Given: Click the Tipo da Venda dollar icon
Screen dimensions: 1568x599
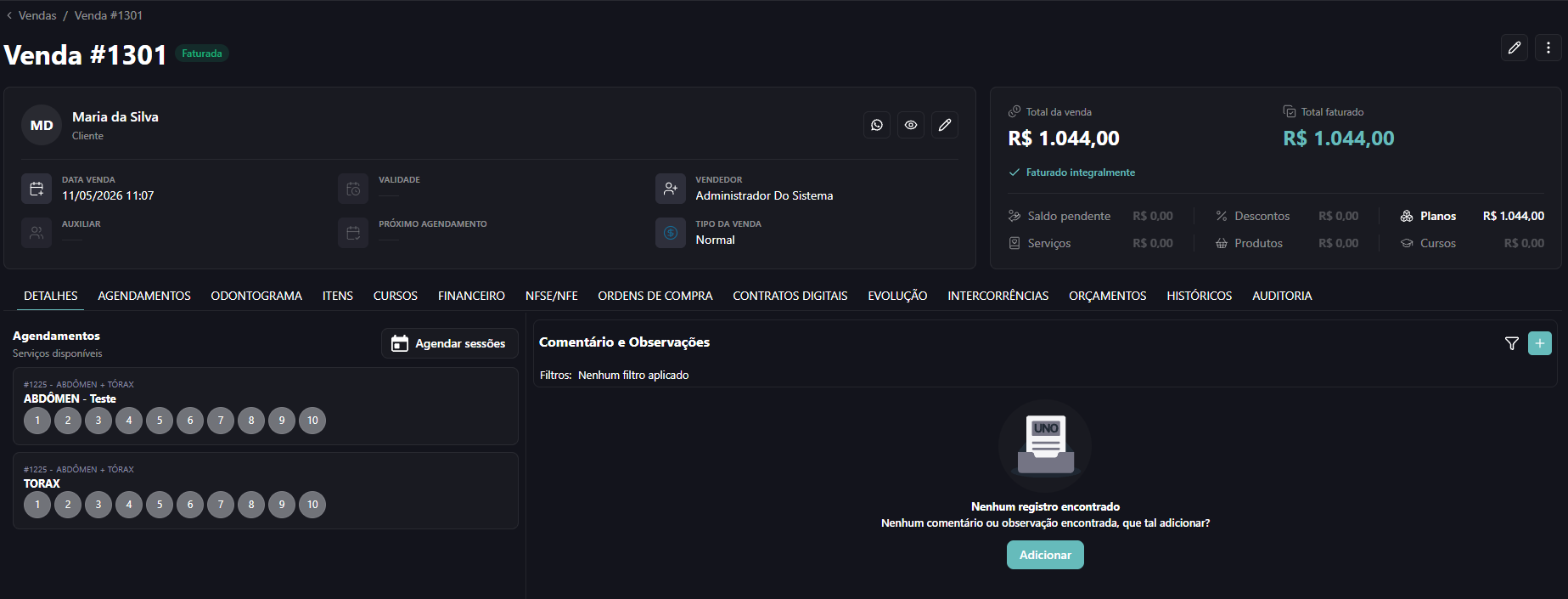Looking at the screenshot, I should 671,233.
